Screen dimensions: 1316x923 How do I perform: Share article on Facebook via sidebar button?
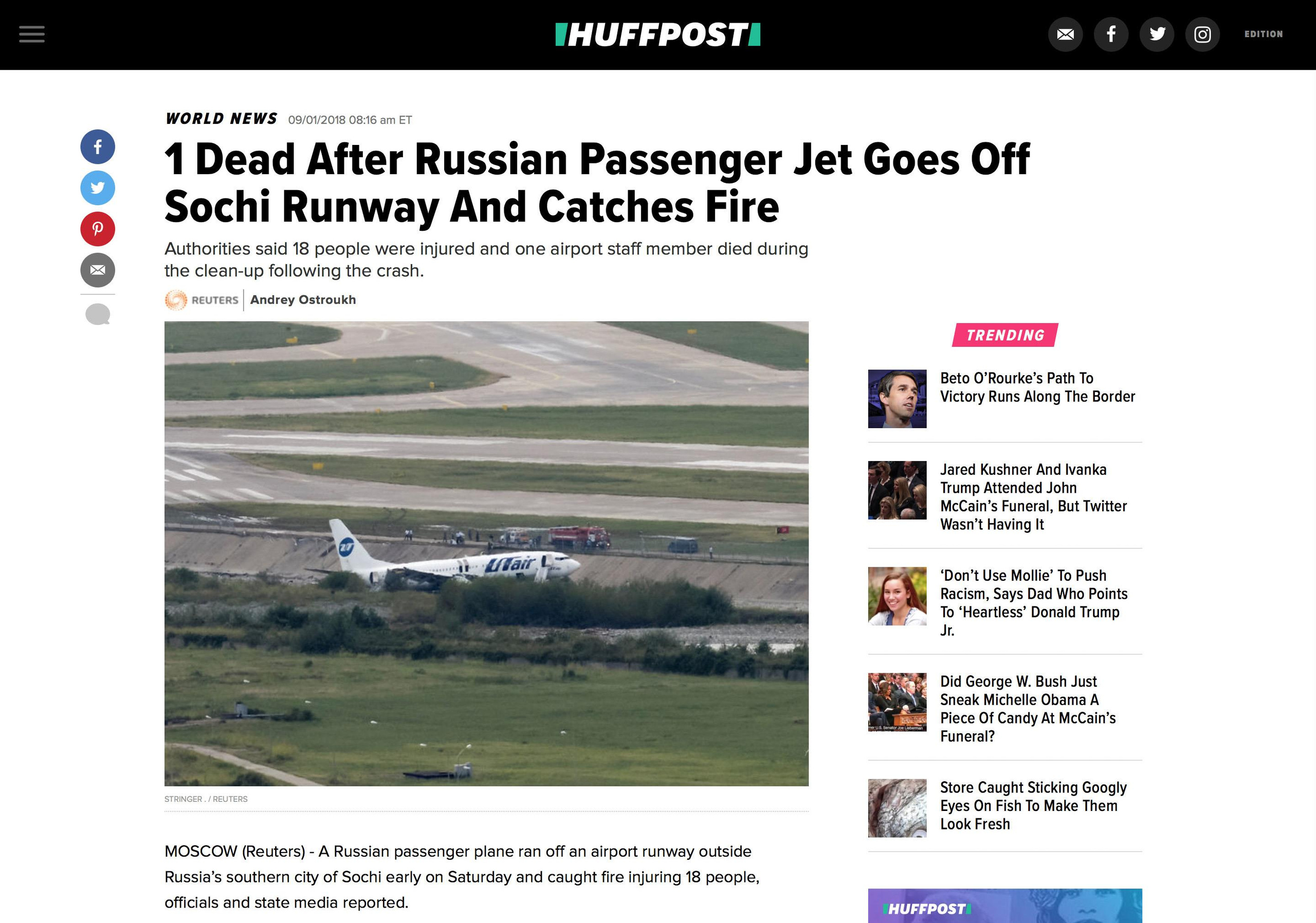pyautogui.click(x=98, y=146)
